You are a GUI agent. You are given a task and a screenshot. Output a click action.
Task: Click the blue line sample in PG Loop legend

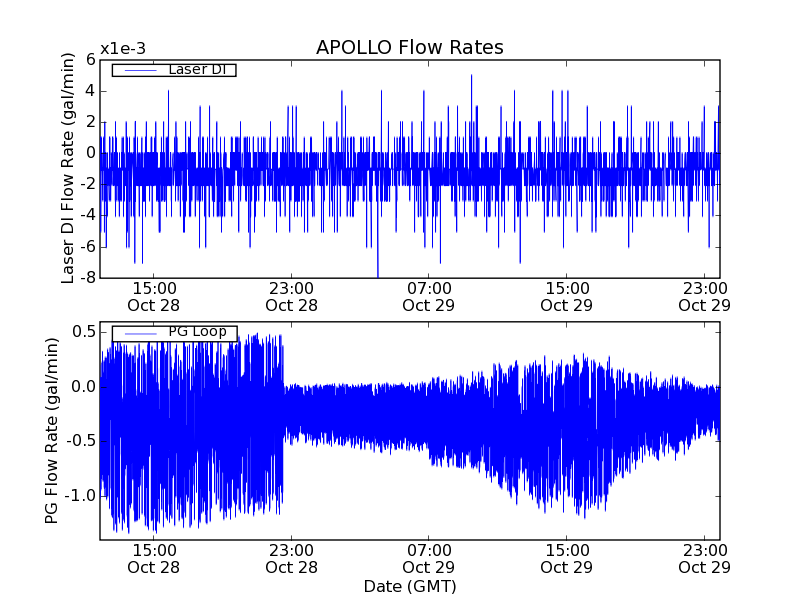pyautogui.click(x=136, y=333)
